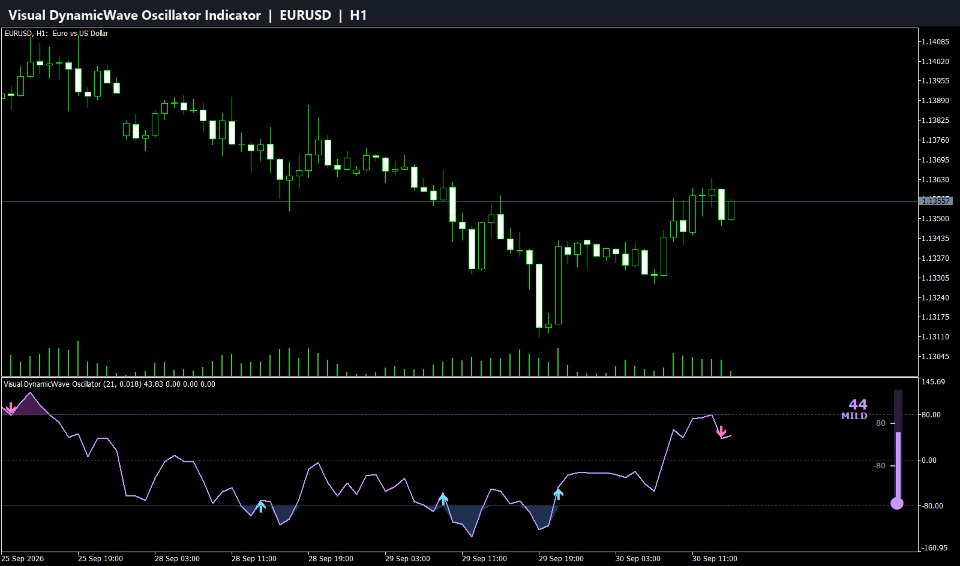The width and height of the screenshot is (960, 566).
Task: Click the 1.13240 price level
Action: (x=936, y=298)
